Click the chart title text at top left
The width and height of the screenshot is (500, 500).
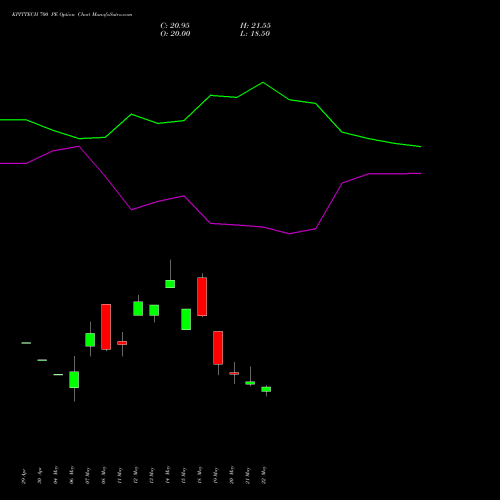[x=72, y=15]
